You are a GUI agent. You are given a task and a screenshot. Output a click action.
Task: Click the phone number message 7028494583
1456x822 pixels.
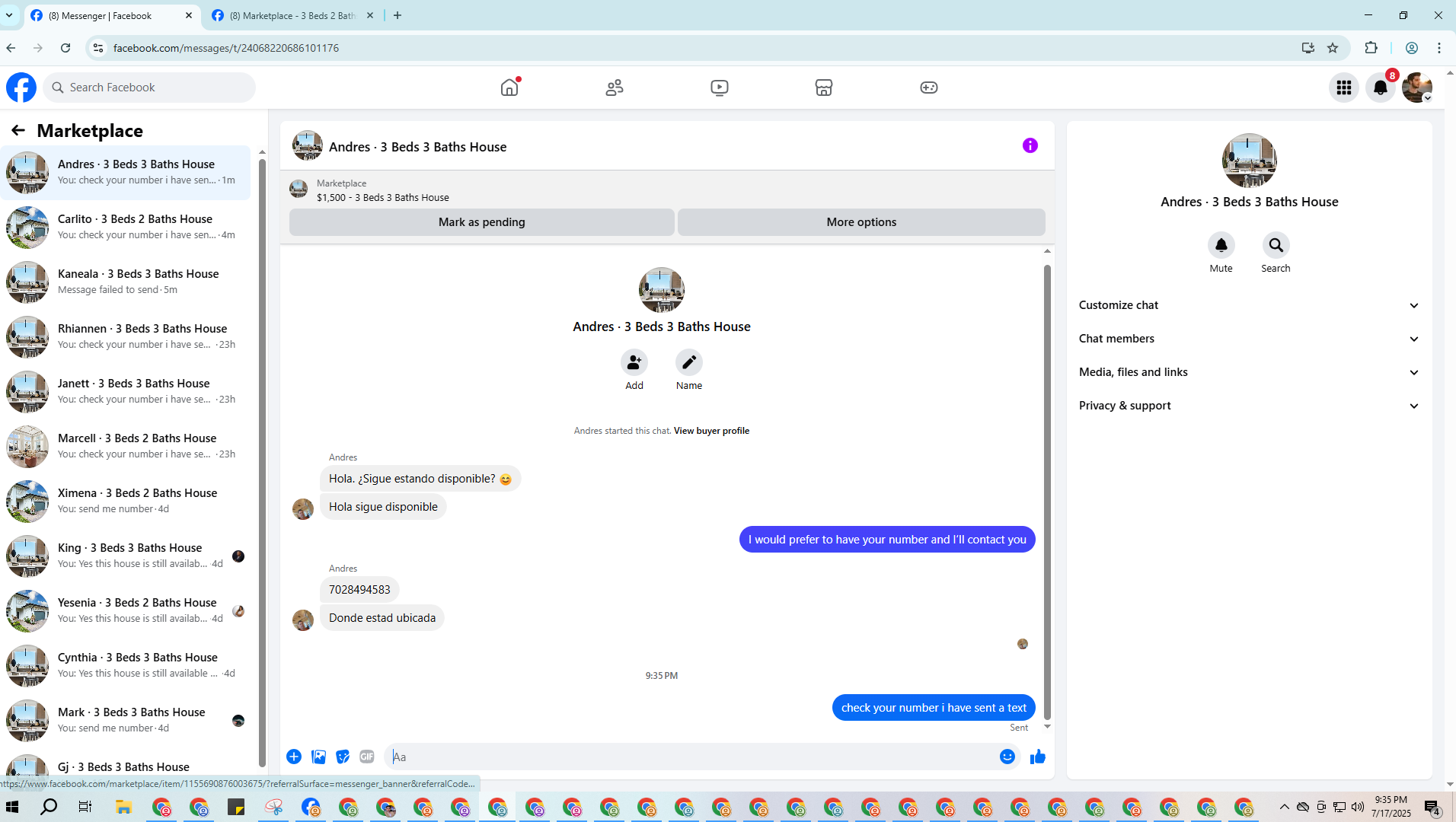coord(359,590)
